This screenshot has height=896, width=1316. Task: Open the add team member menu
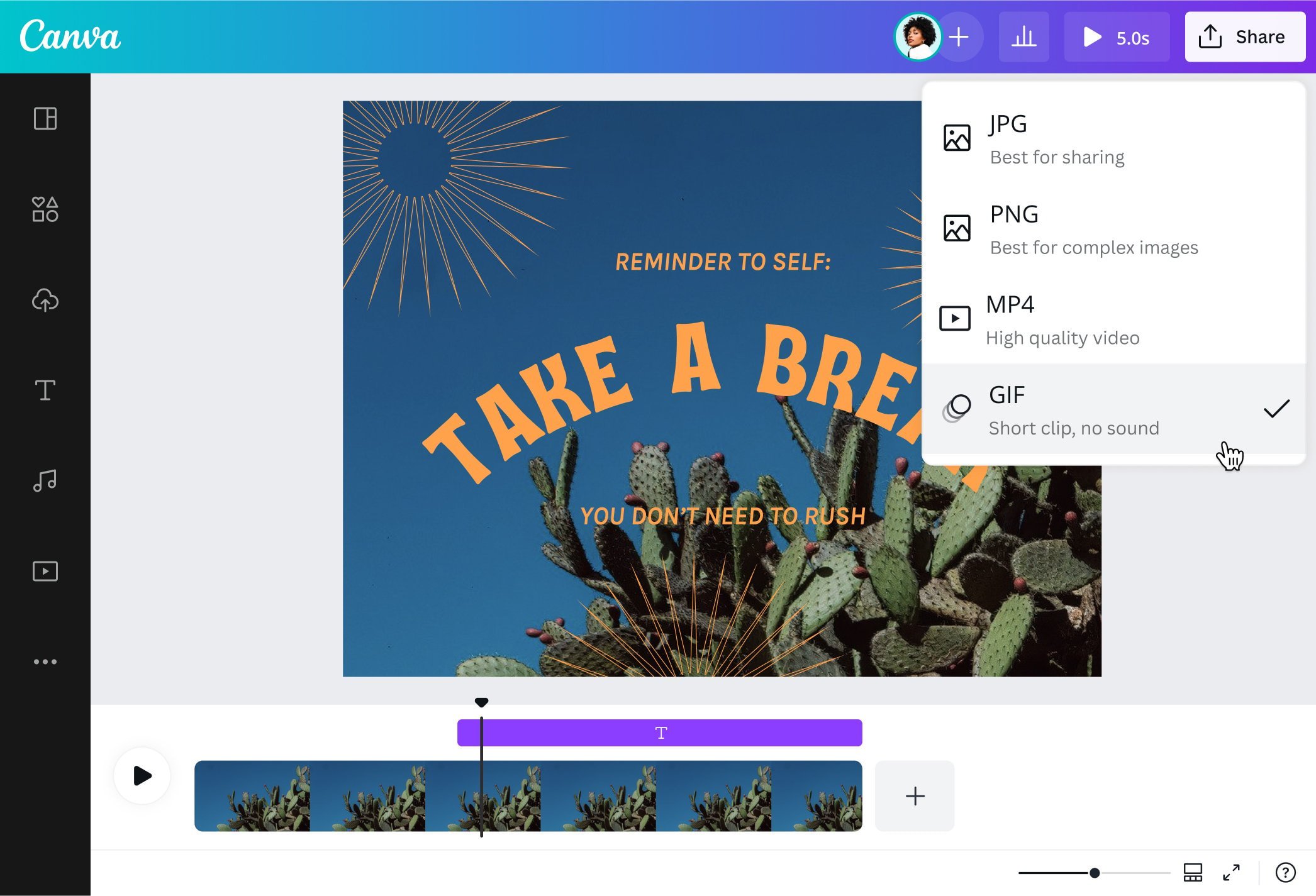[959, 36]
